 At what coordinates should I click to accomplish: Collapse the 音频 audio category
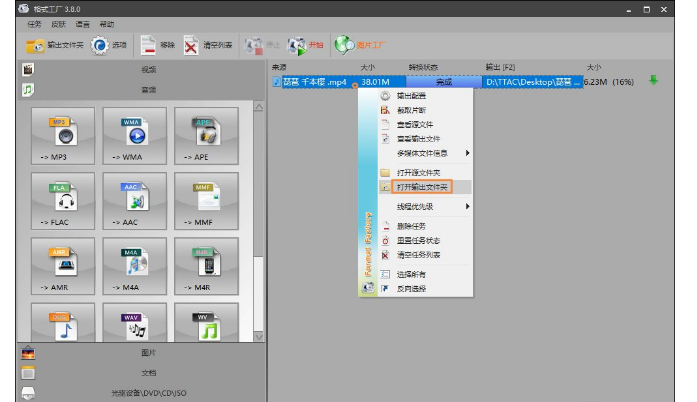coord(141,90)
